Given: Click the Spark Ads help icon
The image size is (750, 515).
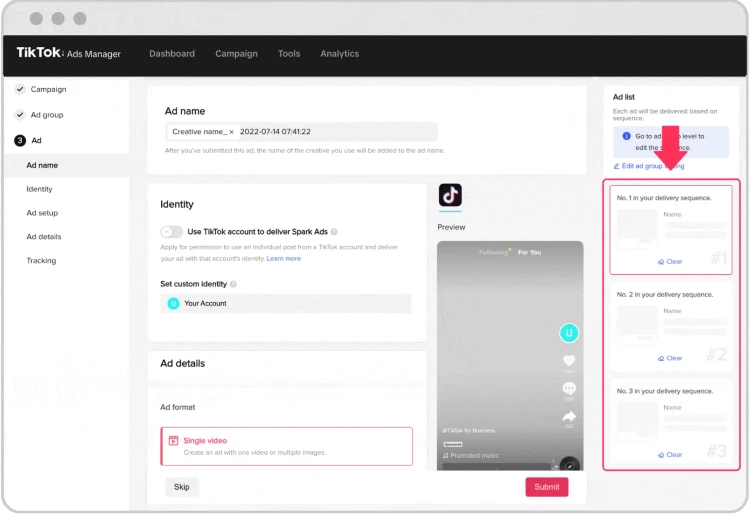Looking at the screenshot, I should (334, 232).
